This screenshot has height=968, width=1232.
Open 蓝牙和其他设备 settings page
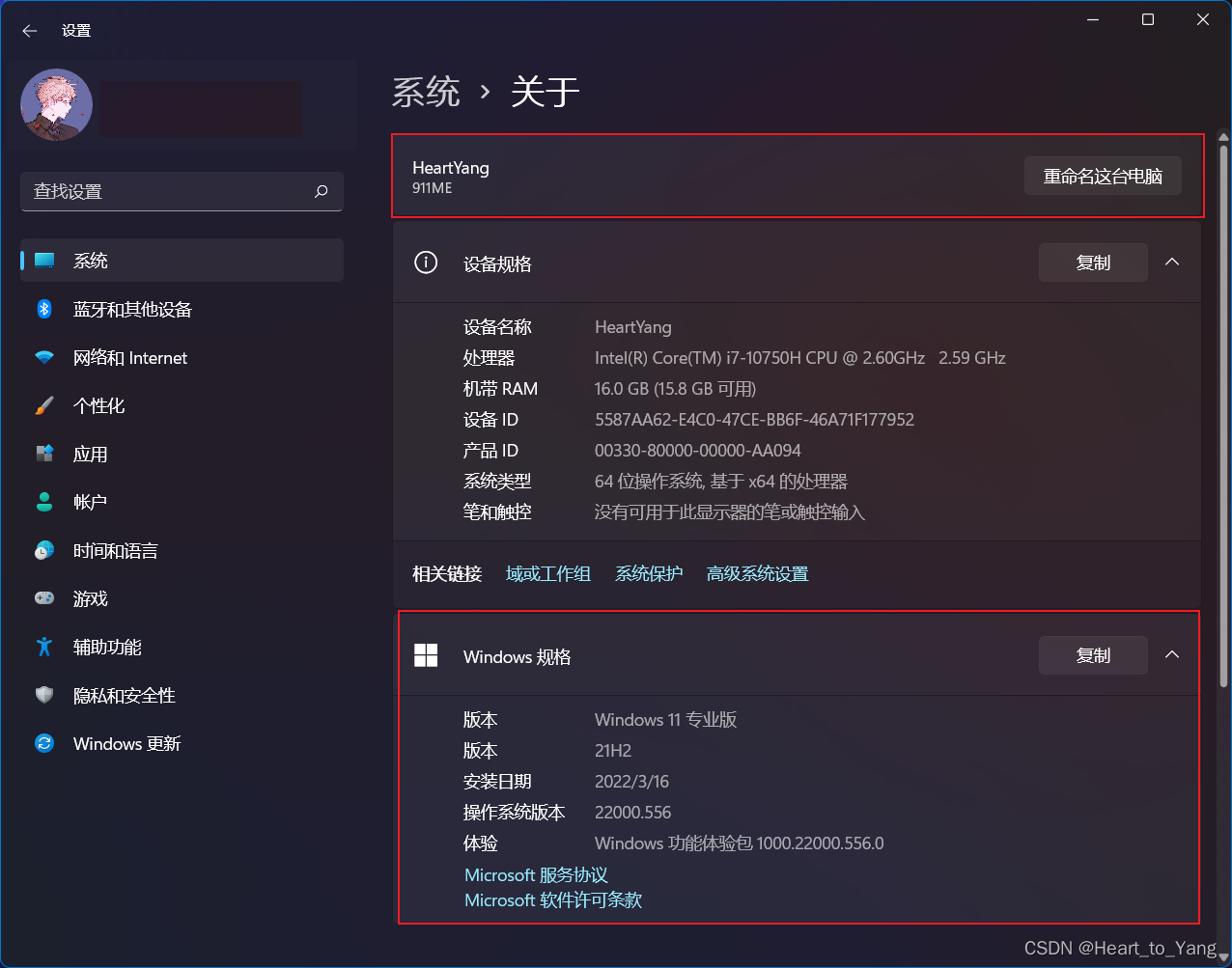[182, 309]
